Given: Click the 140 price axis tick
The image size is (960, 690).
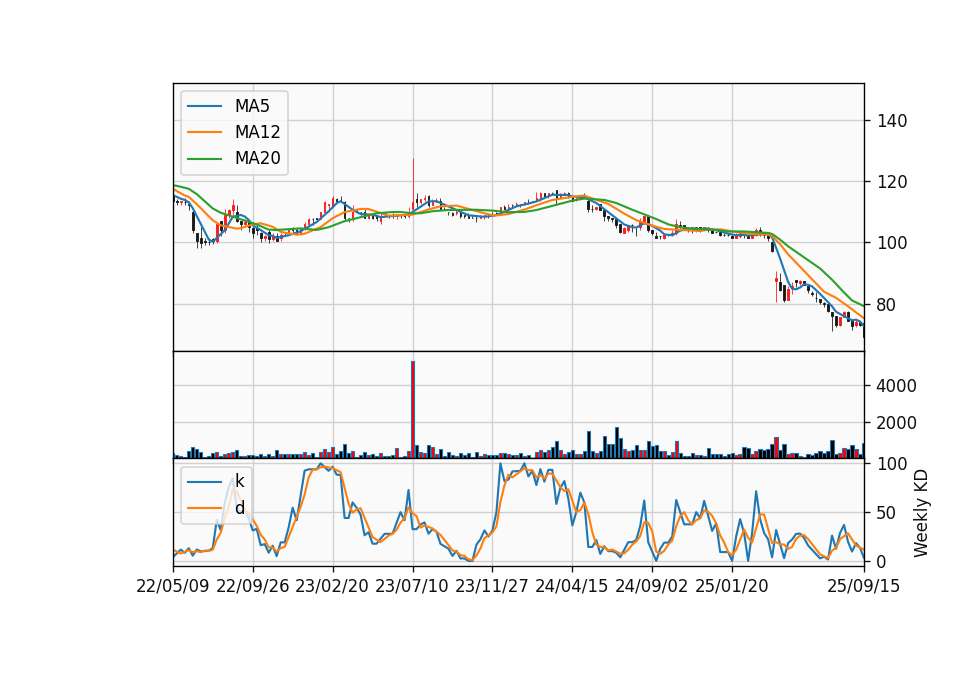Looking at the screenshot, I should pos(892,121).
